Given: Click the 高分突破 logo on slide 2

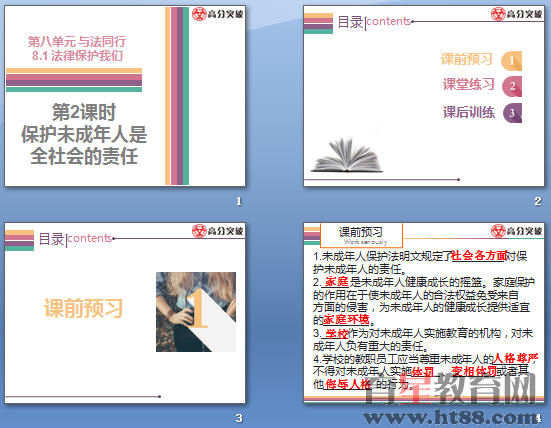Looking at the screenshot, I should 517,14.
